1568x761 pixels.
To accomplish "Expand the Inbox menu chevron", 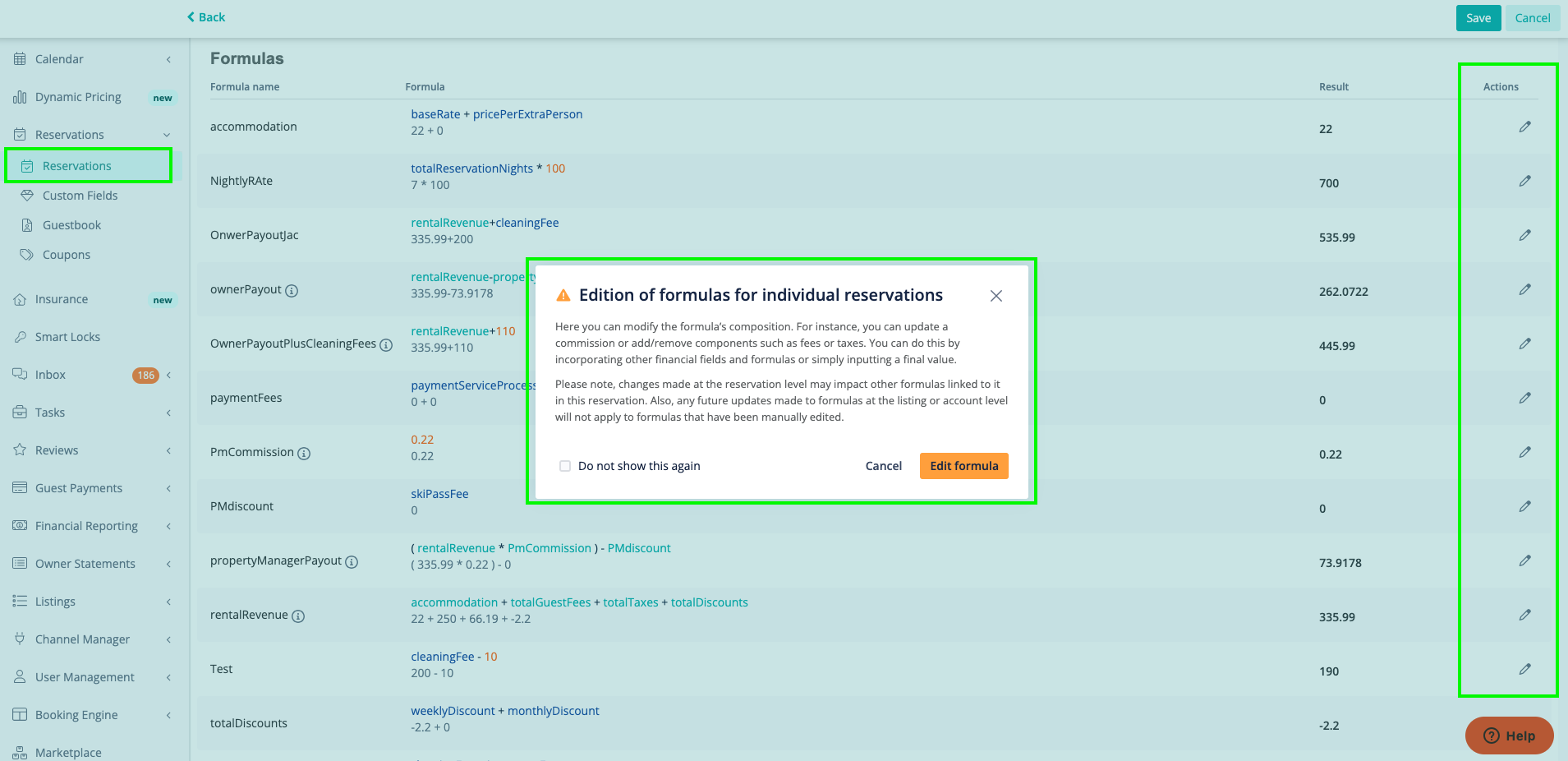I will pyautogui.click(x=168, y=375).
